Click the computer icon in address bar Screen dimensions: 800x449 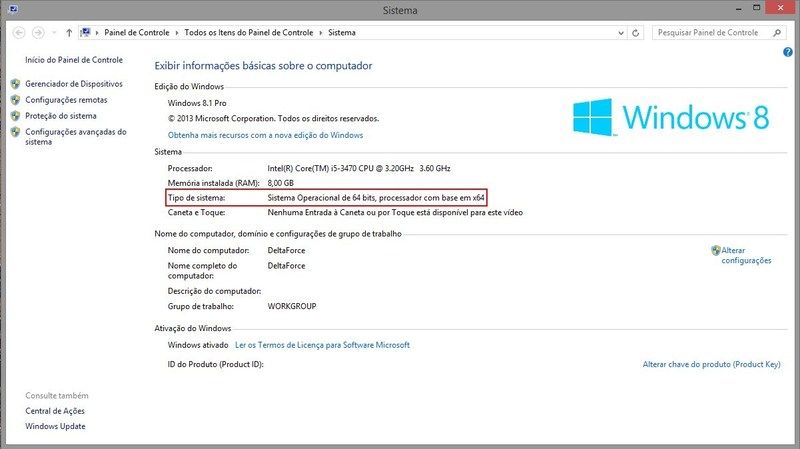[85, 33]
